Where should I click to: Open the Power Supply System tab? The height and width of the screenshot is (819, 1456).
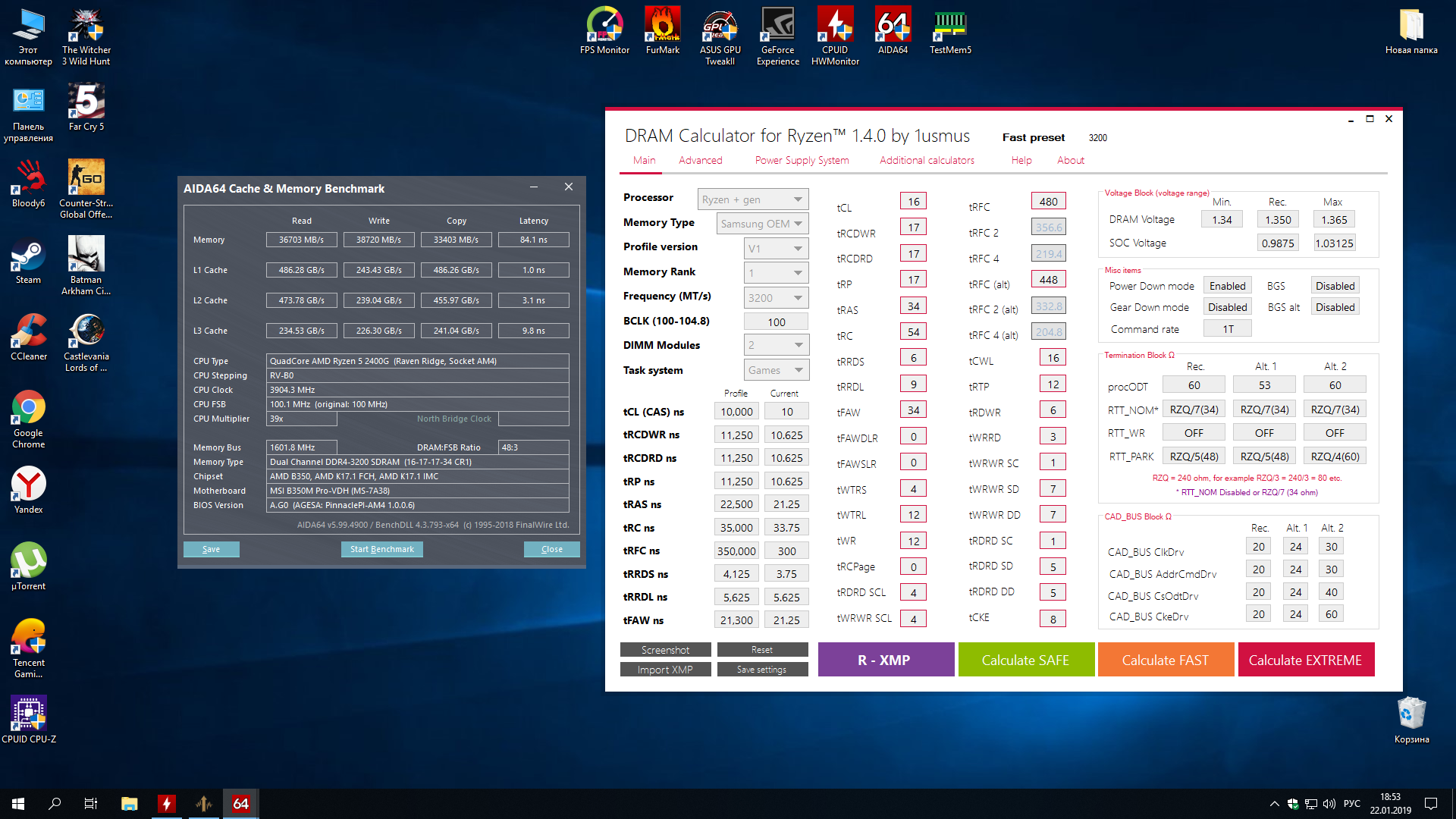[x=802, y=160]
